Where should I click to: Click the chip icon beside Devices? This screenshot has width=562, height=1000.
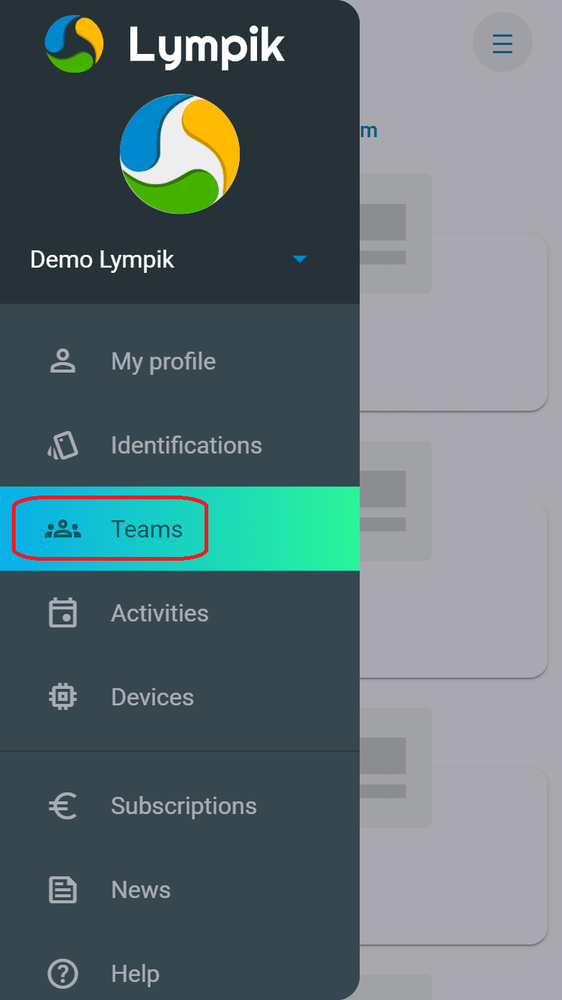pos(63,697)
